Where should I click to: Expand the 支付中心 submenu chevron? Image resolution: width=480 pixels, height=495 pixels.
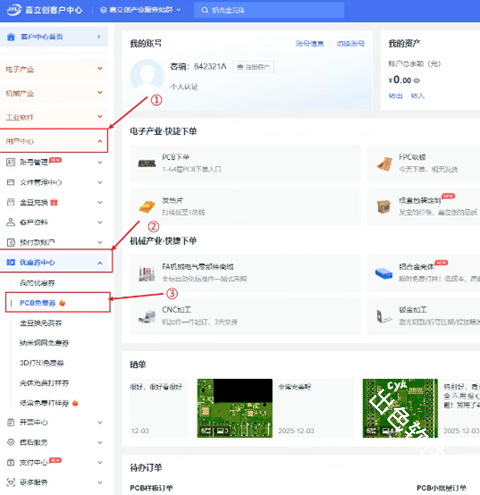tap(100, 462)
